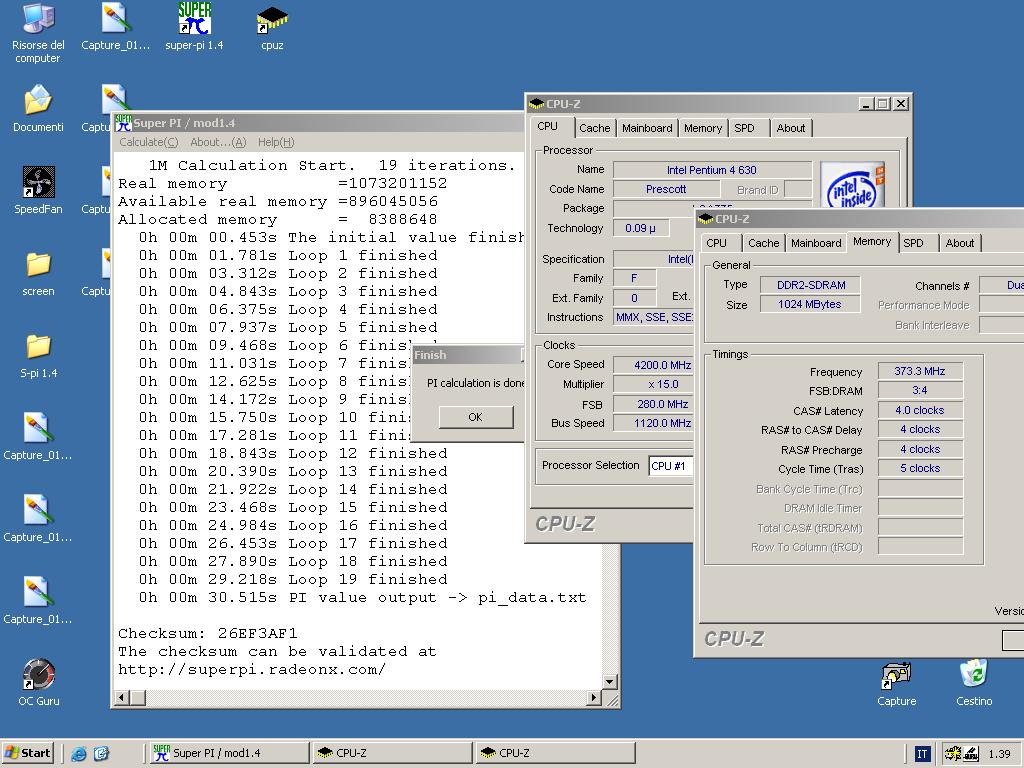Select Mainboard tab in back CPU-Z window
This screenshot has height=768, width=1024.
point(647,128)
